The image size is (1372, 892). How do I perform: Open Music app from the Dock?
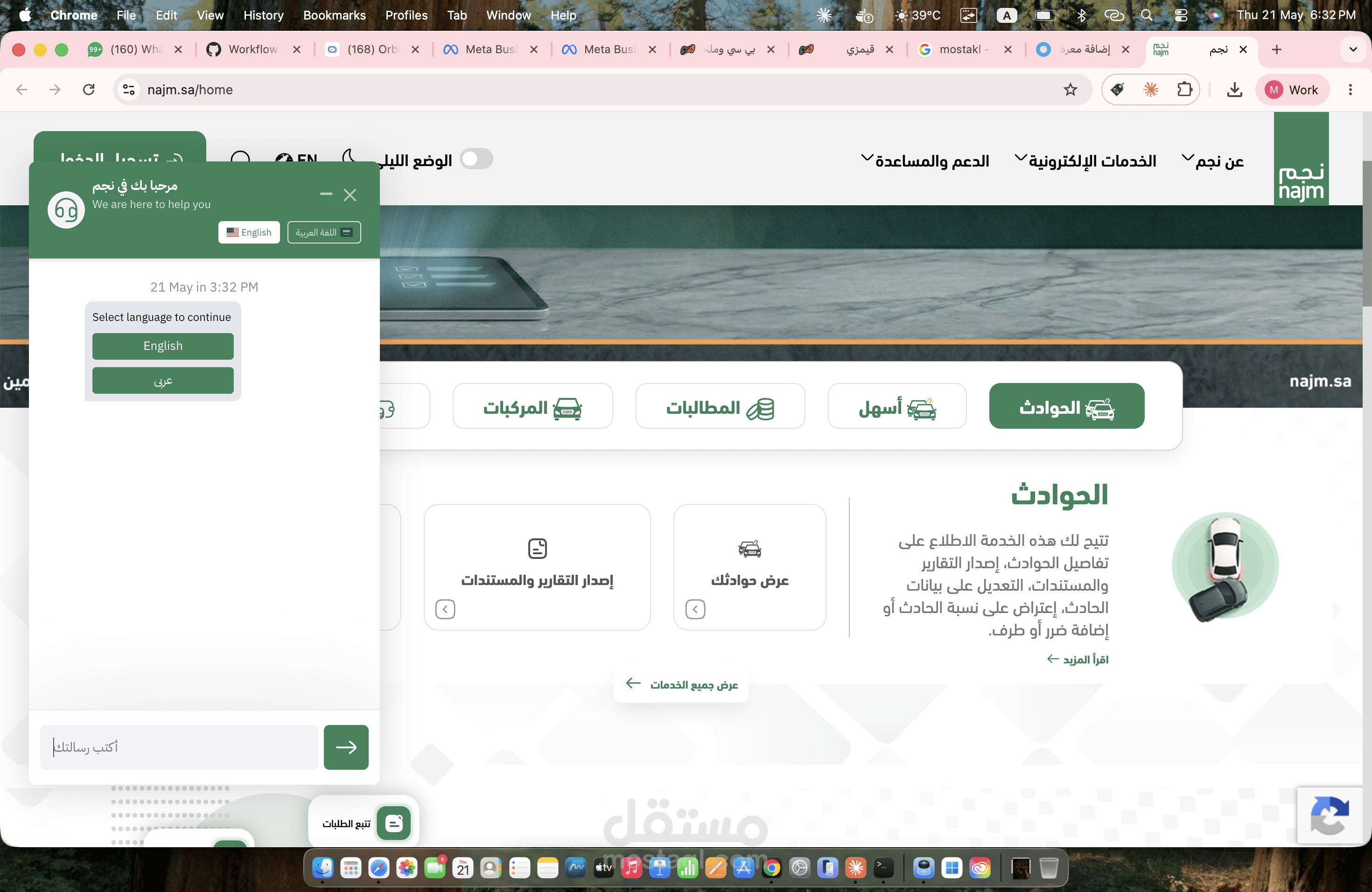632,868
